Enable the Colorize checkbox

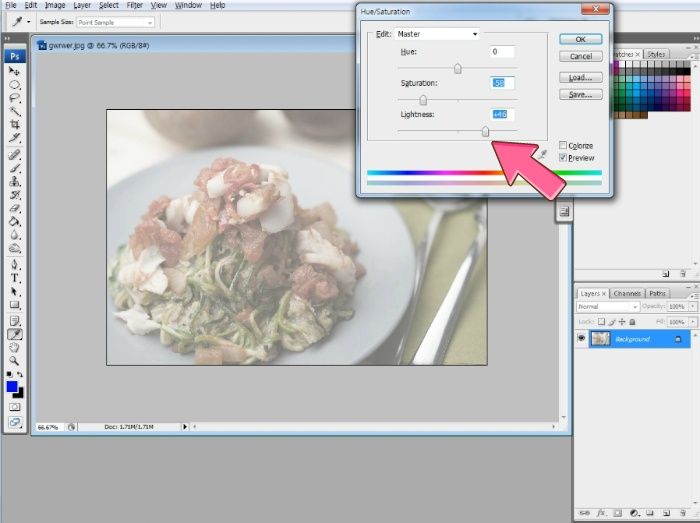point(563,145)
